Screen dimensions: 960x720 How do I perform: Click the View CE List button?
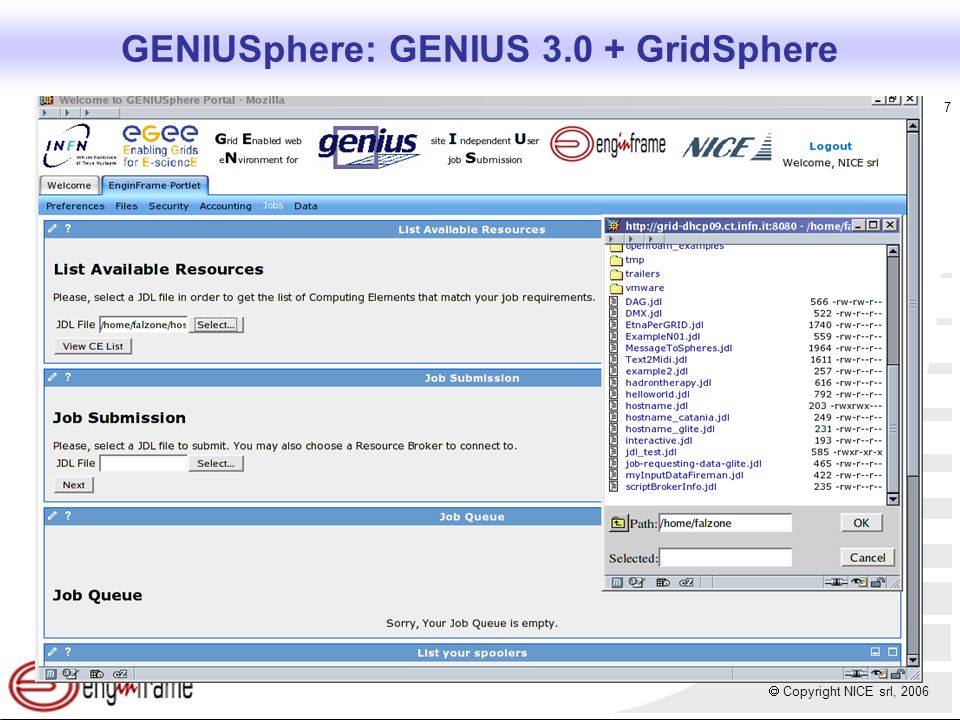[93, 347]
